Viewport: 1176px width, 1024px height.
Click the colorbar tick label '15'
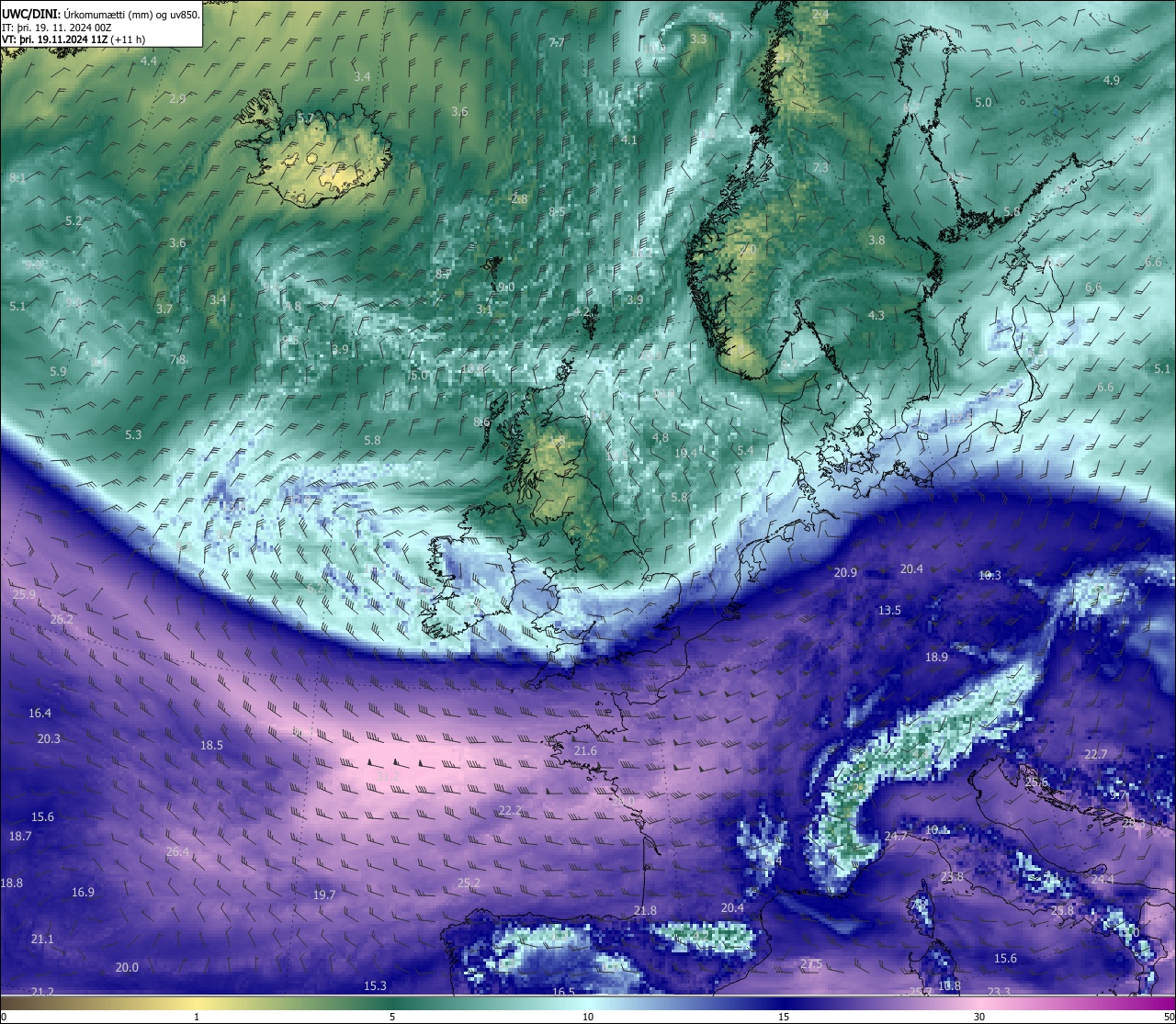tap(784, 1017)
